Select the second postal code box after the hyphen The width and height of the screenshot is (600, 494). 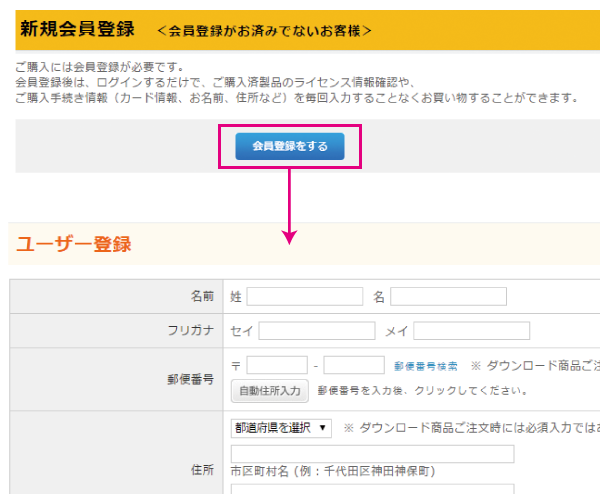pyautogui.click(x=354, y=365)
